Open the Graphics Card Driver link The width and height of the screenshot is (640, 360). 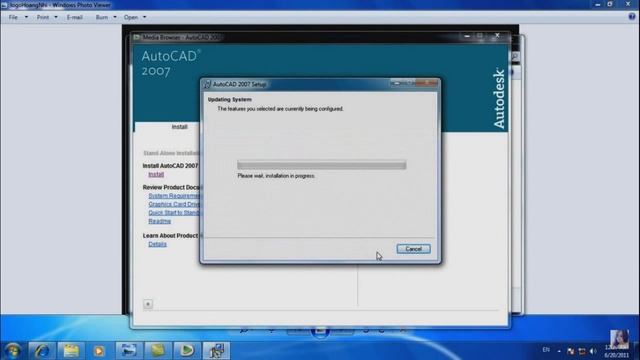tap(174, 204)
